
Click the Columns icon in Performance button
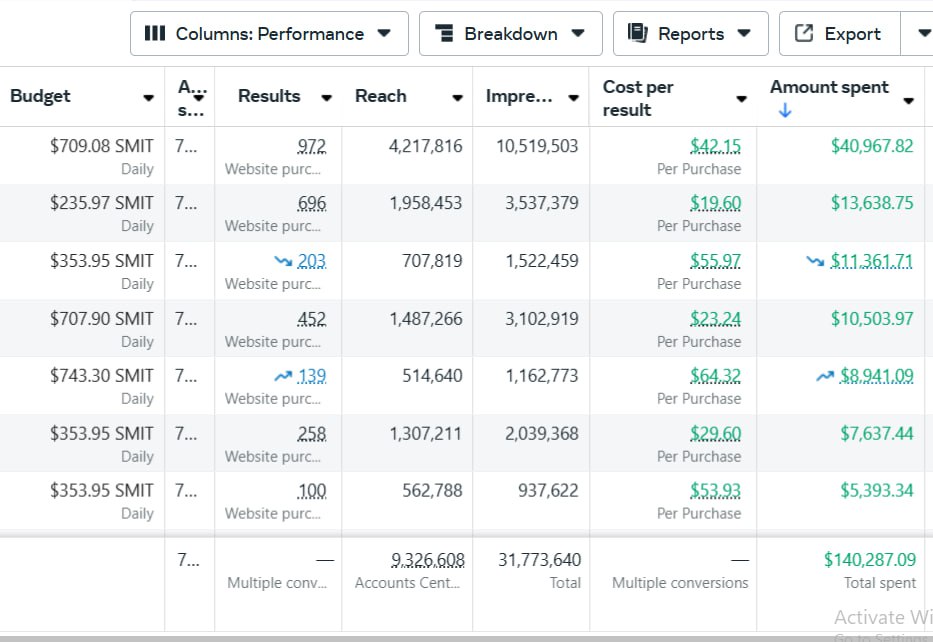[155, 34]
